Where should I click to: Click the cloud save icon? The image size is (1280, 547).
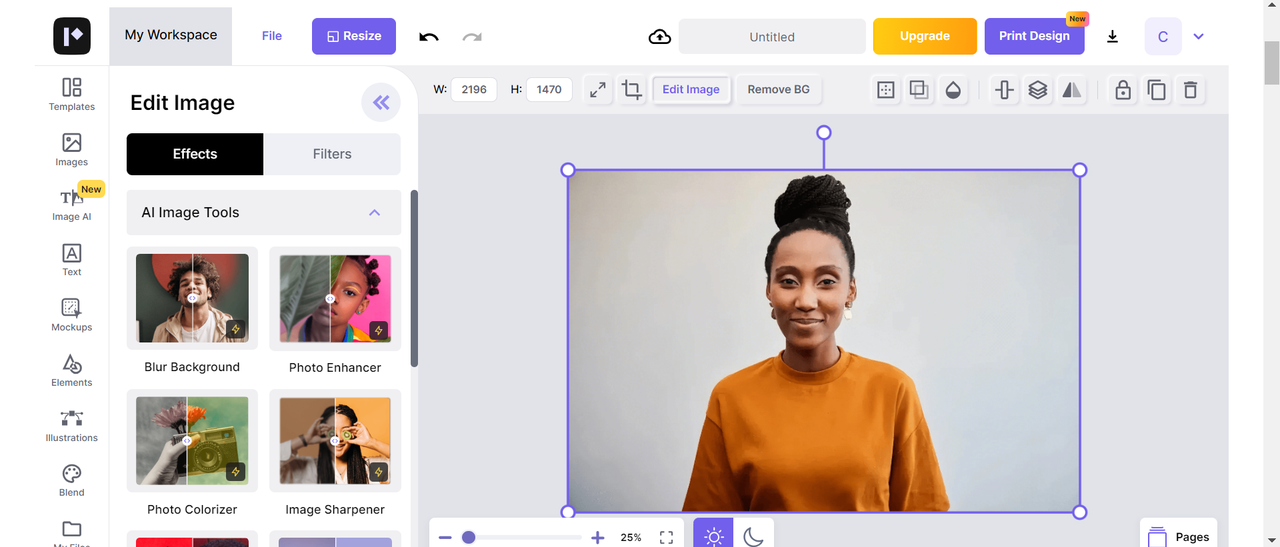(x=660, y=37)
